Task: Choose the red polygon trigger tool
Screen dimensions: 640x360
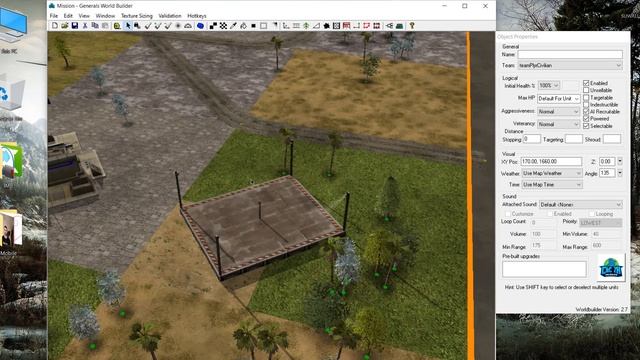Action: [x=367, y=26]
